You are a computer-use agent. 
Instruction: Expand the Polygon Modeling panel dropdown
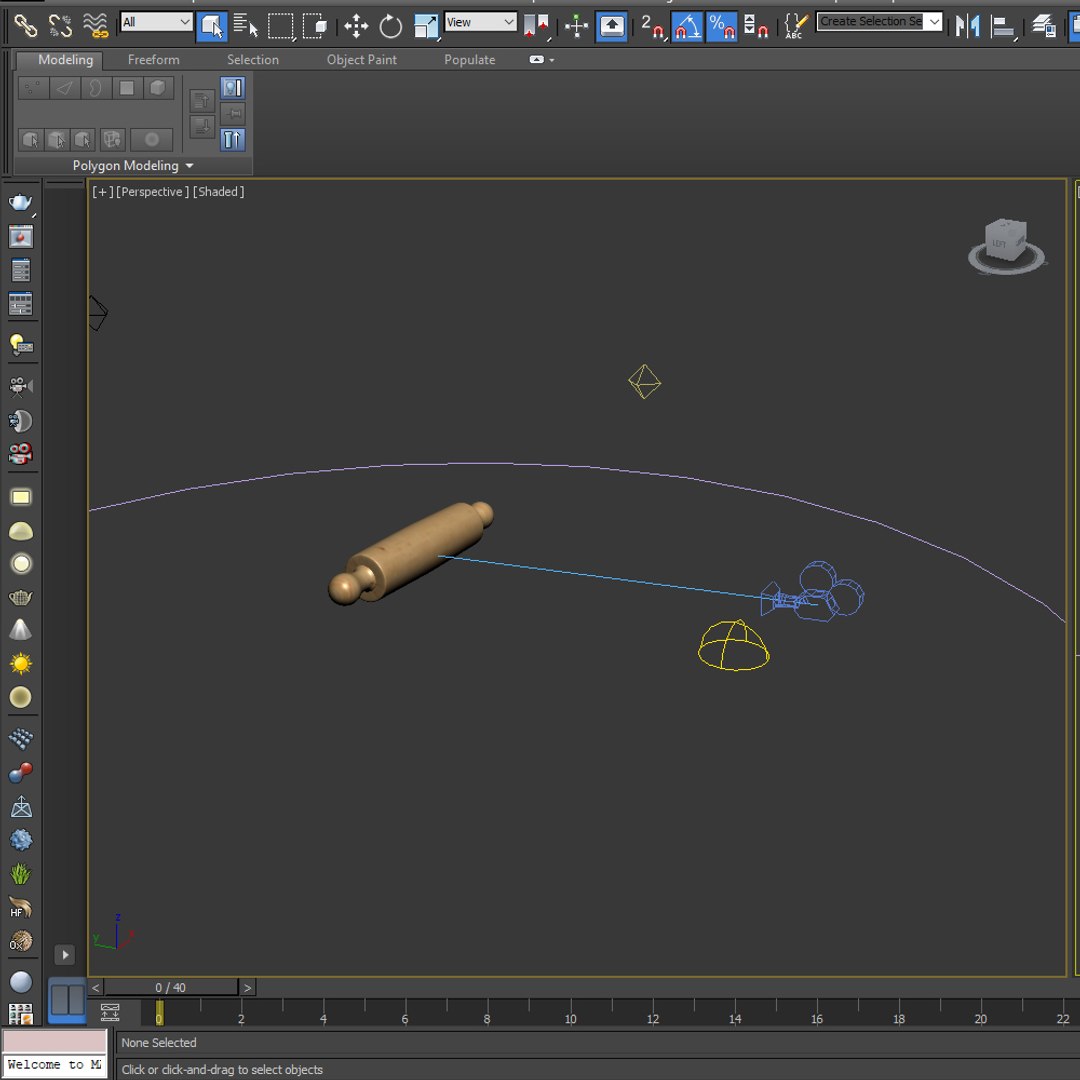pyautogui.click(x=189, y=166)
